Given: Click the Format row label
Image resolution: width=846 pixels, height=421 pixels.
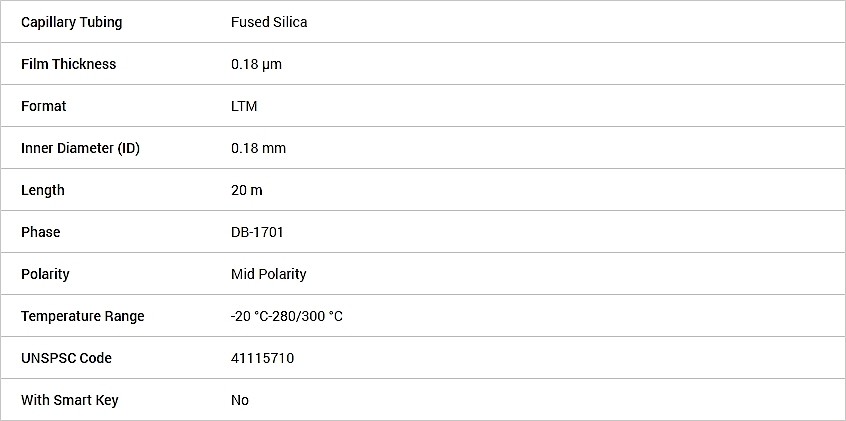Looking at the screenshot, I should pos(44,106).
